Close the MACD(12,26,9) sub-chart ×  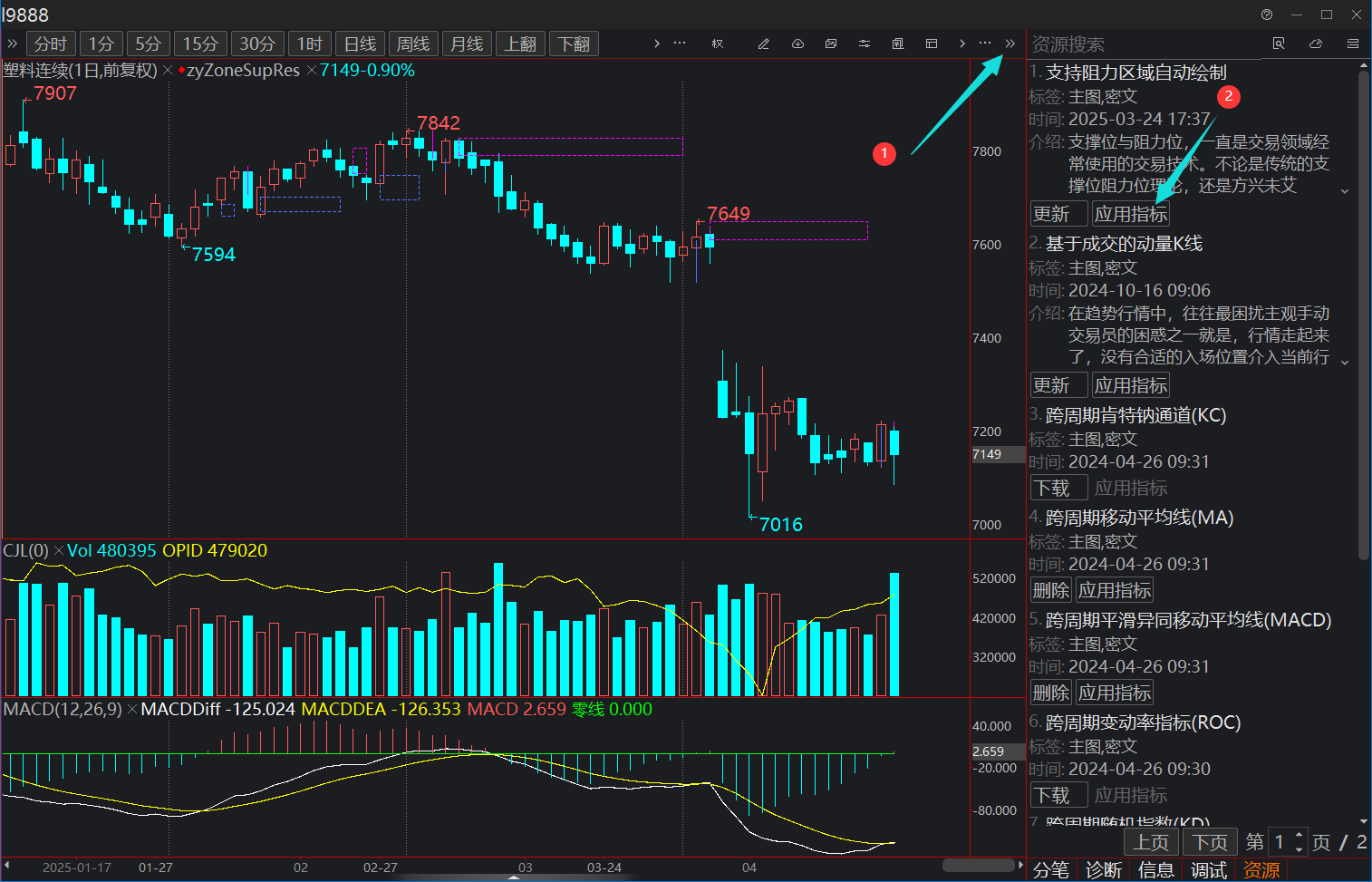coord(132,710)
